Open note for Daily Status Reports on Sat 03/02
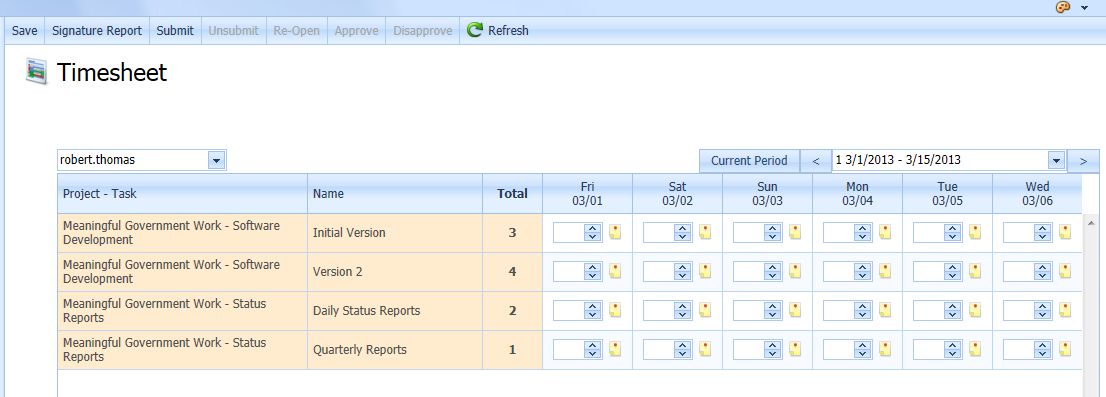The image size is (1106, 397). click(705, 310)
